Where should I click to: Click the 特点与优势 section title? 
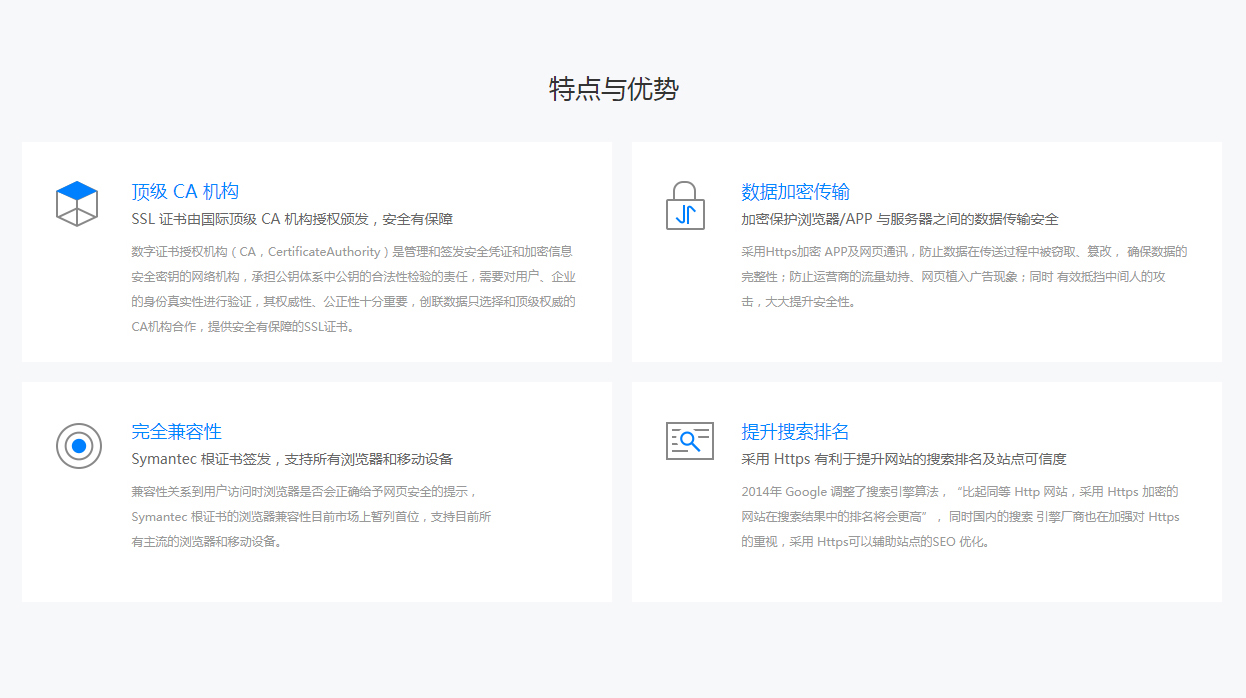(614, 89)
